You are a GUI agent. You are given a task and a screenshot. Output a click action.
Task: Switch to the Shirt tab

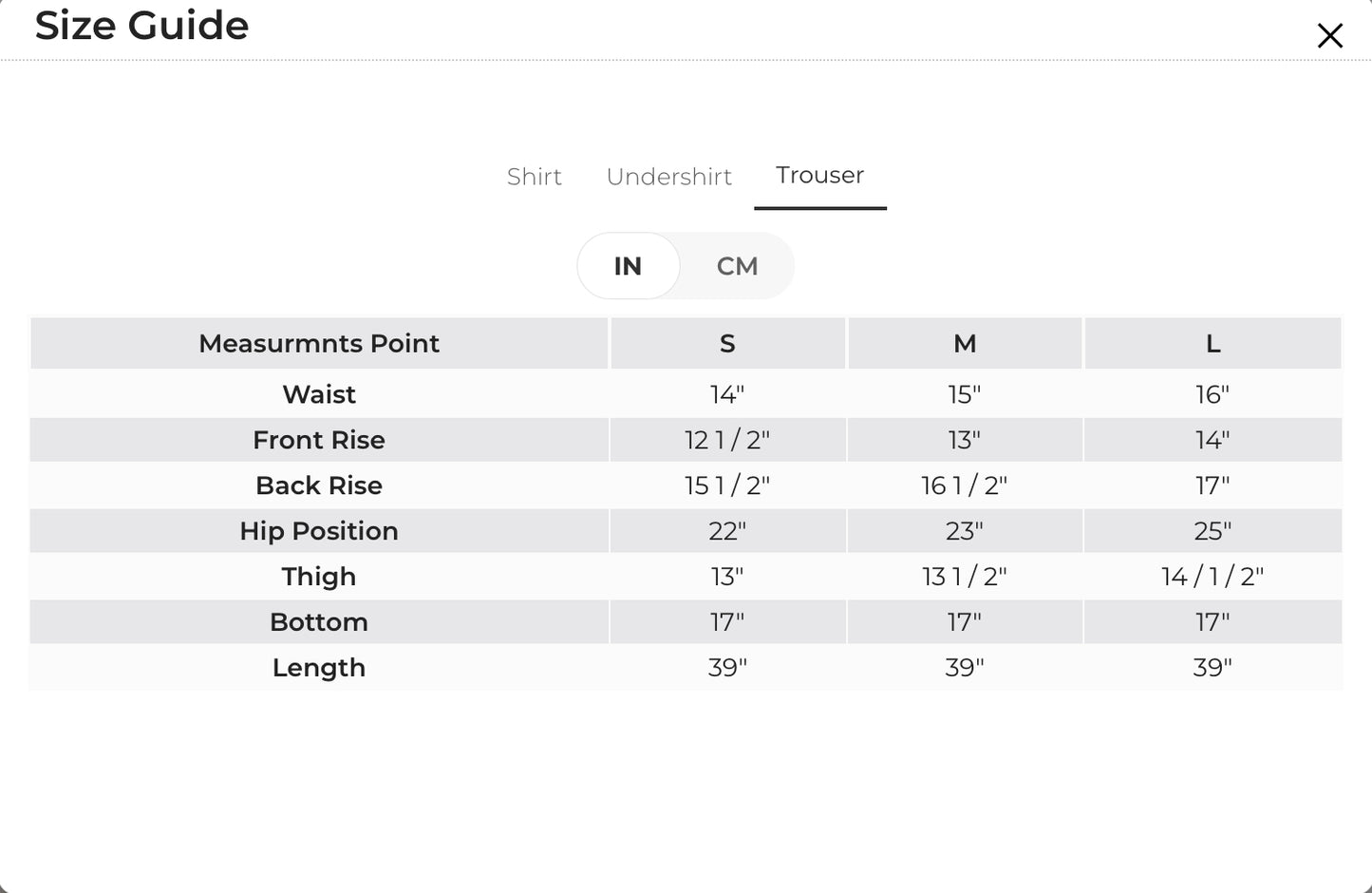coord(534,177)
